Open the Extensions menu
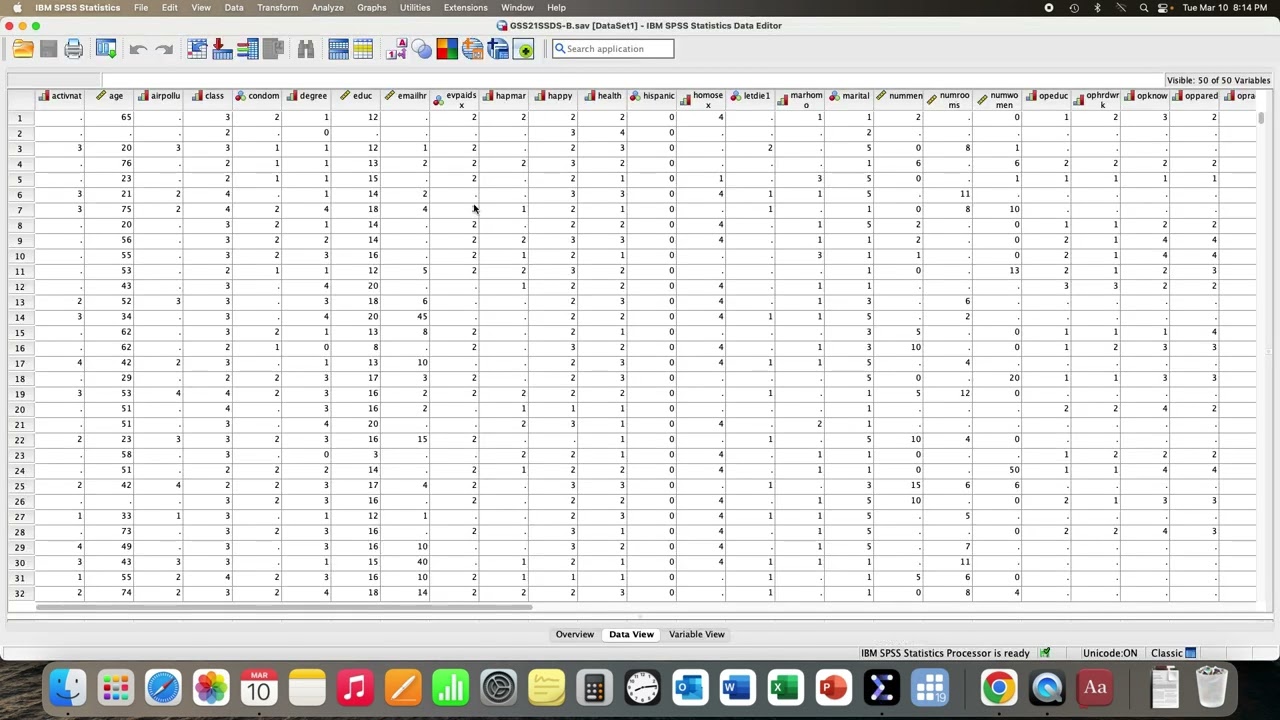1280x720 pixels. (465, 7)
